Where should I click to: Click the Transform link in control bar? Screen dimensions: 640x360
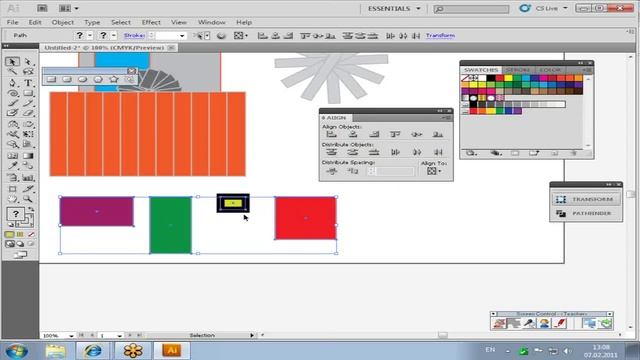click(440, 36)
